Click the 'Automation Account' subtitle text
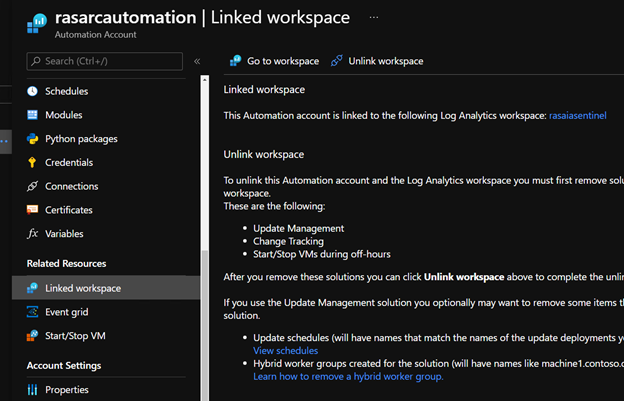The width and height of the screenshot is (624, 401). (96, 35)
